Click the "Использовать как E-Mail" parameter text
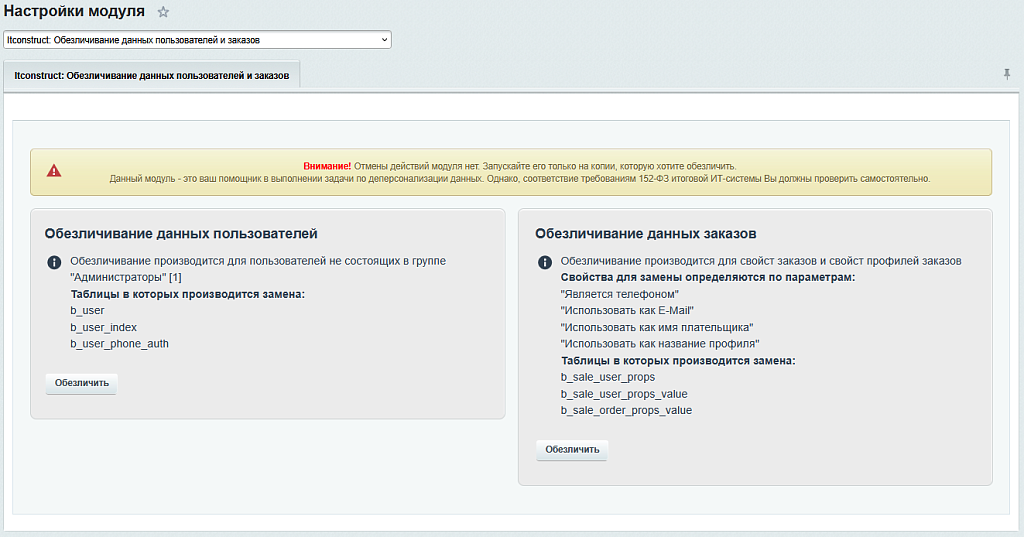Screen dimensions: 1024x537 tap(627, 310)
